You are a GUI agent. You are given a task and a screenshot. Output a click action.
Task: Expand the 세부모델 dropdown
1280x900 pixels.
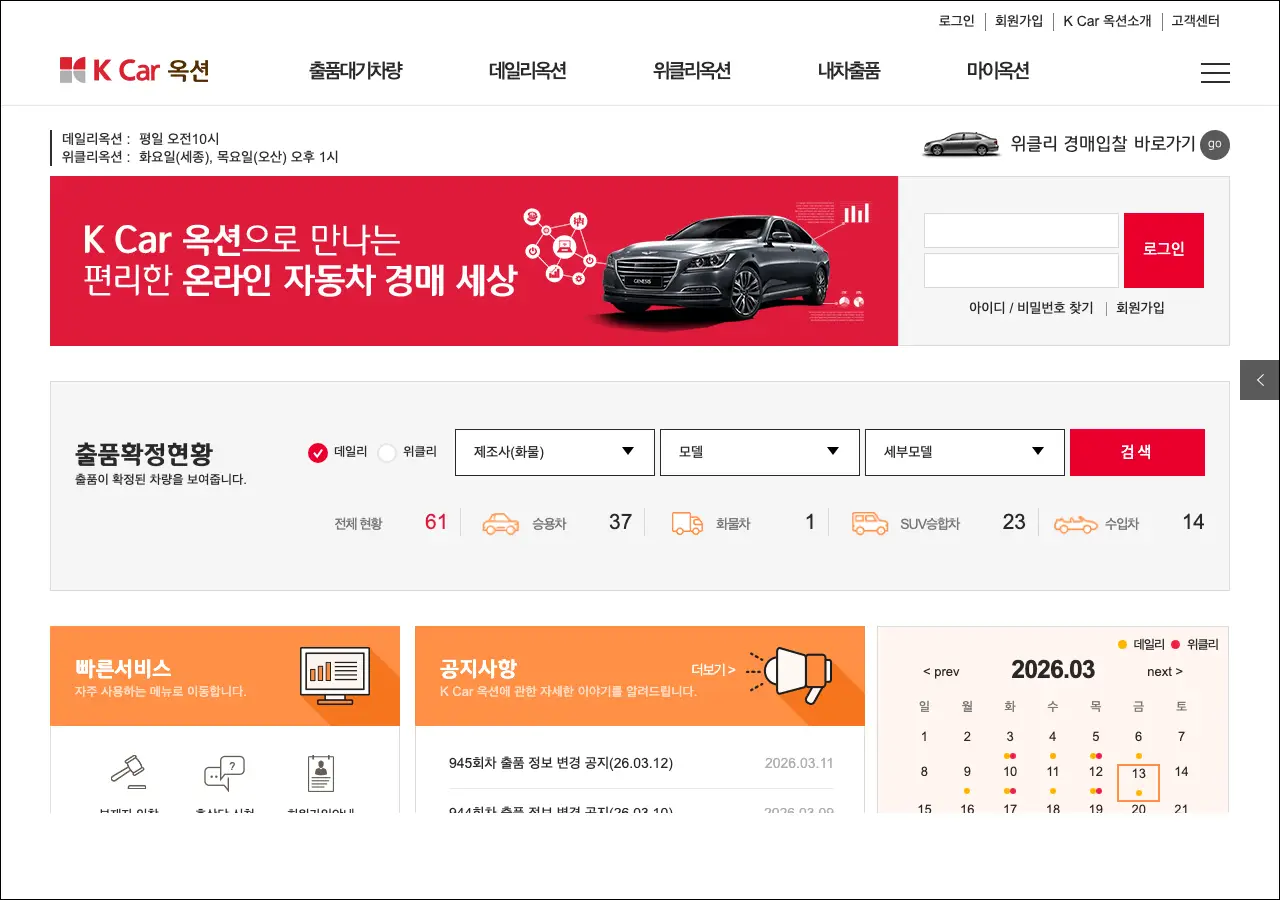(x=964, y=452)
